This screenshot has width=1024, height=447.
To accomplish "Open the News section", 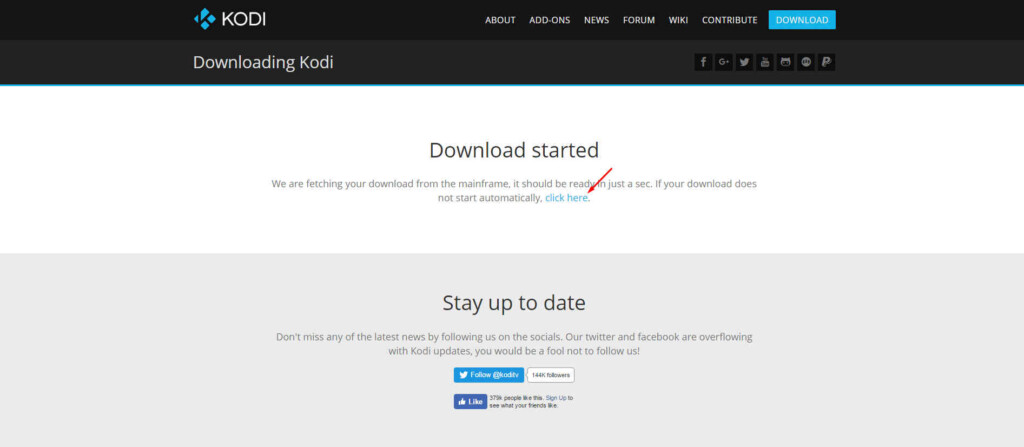I will (596, 20).
